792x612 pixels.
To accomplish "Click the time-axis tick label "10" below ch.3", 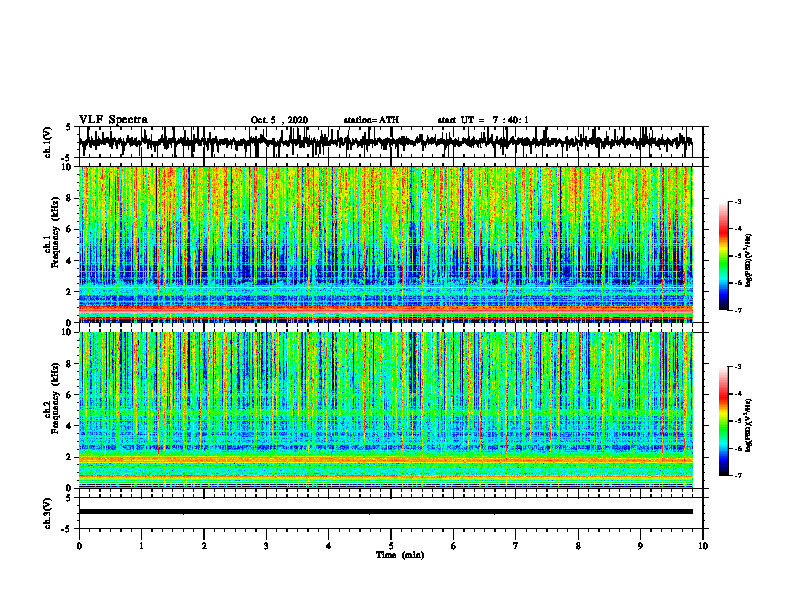I will (x=703, y=546).
